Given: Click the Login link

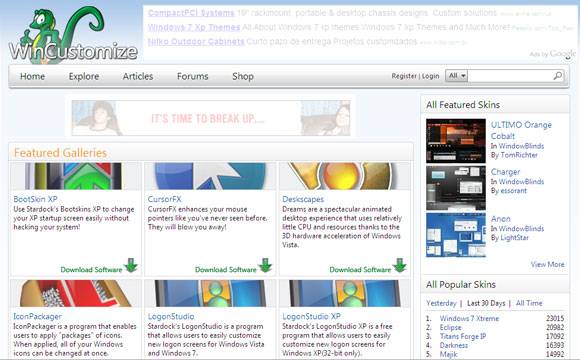Looking at the screenshot, I should 431,76.
